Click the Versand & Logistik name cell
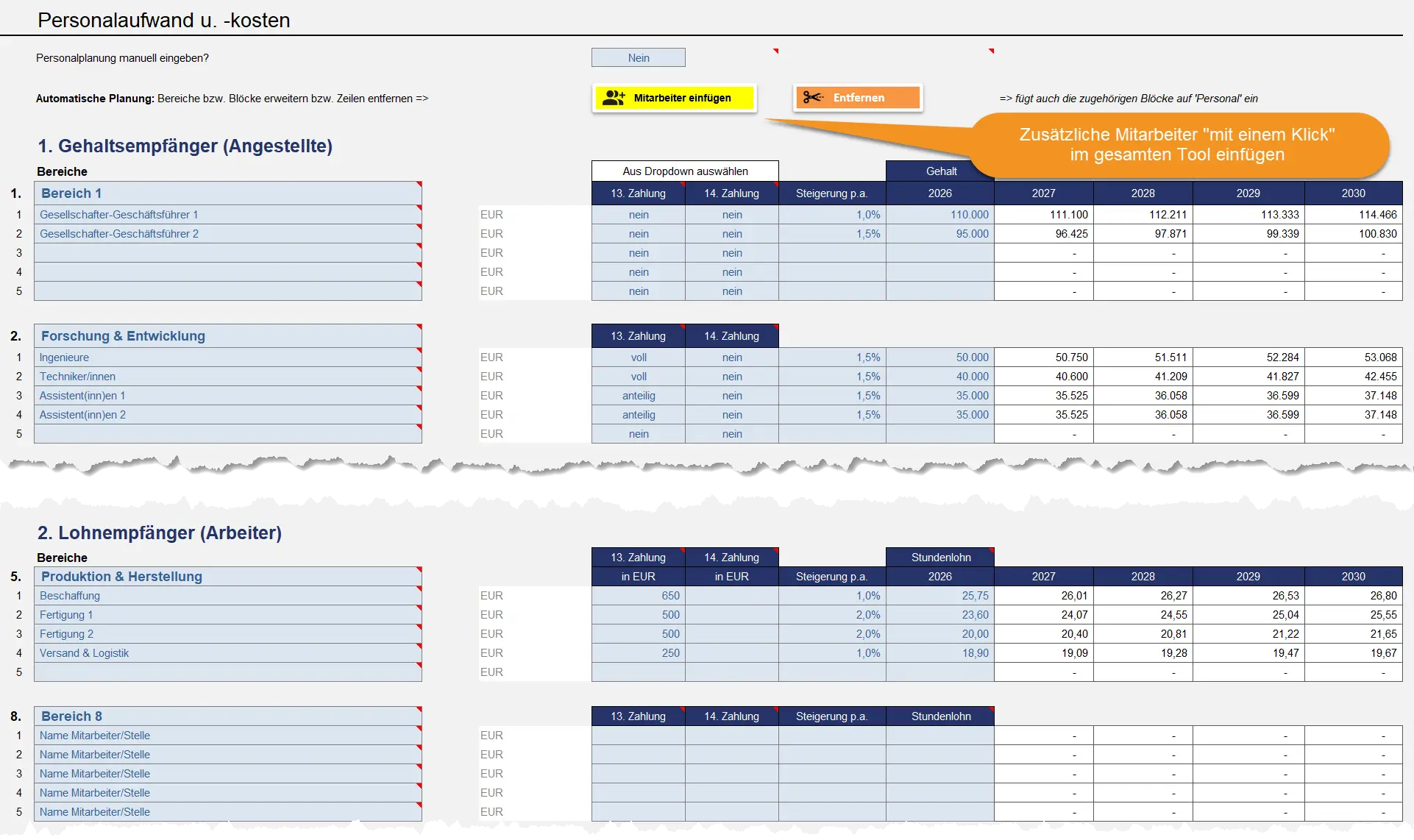The width and height of the screenshot is (1414, 840). [x=227, y=653]
